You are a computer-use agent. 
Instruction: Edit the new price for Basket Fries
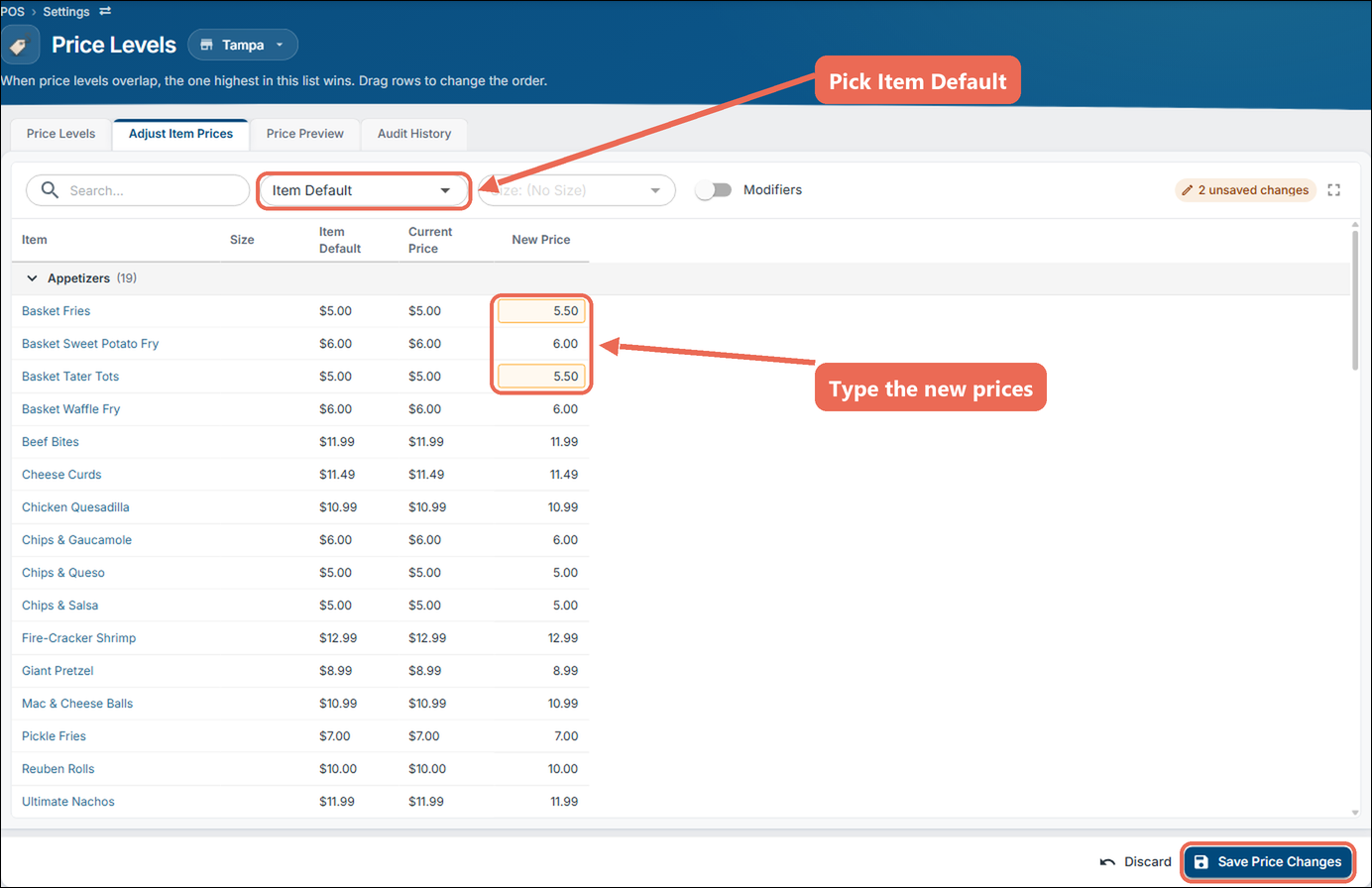[541, 311]
